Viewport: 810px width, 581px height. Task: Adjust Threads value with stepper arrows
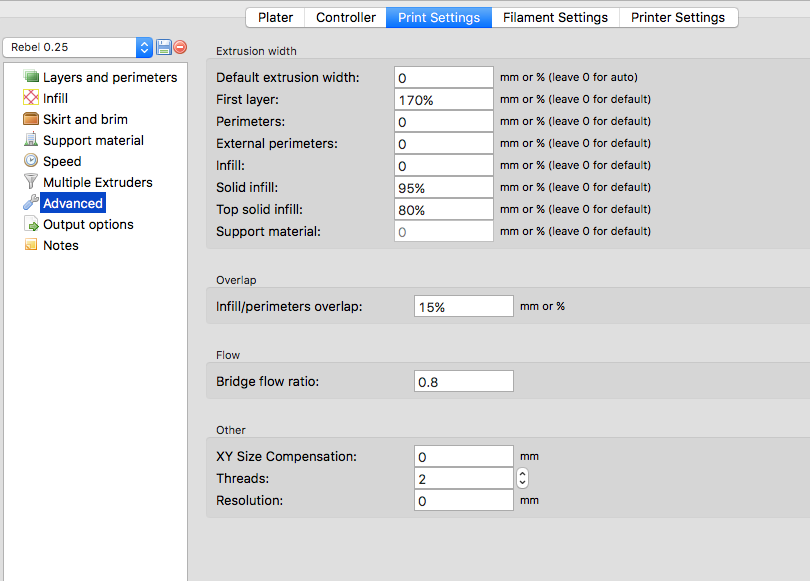(x=522, y=478)
